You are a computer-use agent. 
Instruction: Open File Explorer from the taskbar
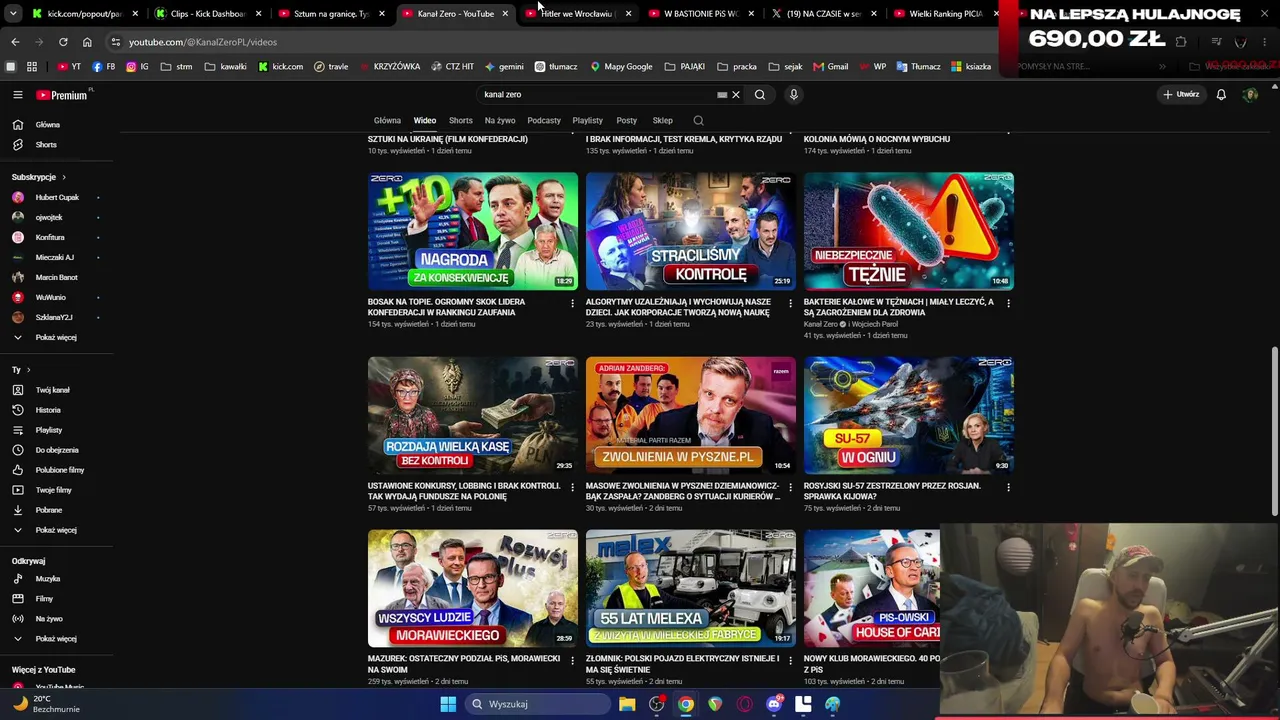[x=627, y=704]
